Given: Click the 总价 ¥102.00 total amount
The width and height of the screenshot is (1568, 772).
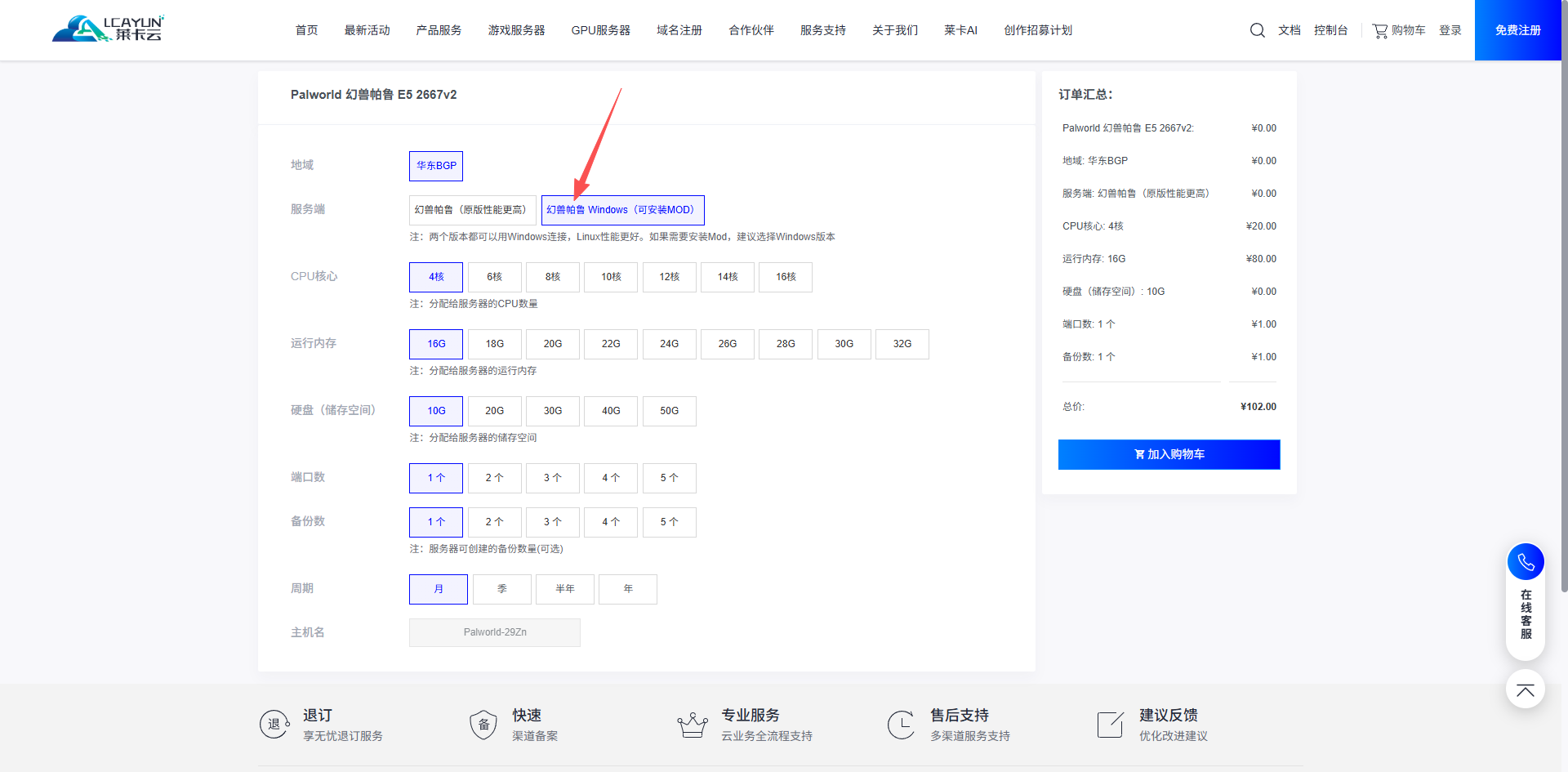Looking at the screenshot, I should (x=1258, y=407).
